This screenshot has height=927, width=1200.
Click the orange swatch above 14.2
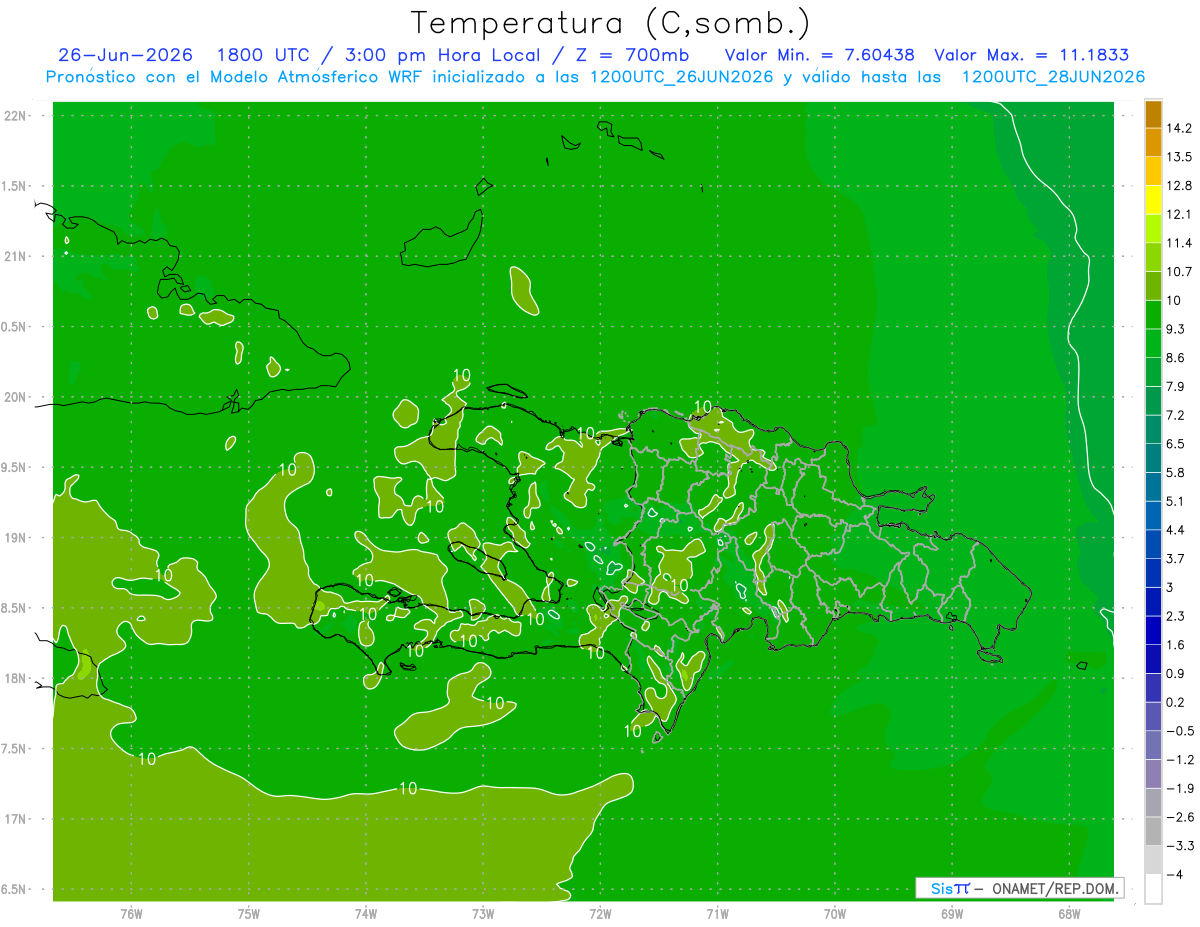click(1153, 114)
